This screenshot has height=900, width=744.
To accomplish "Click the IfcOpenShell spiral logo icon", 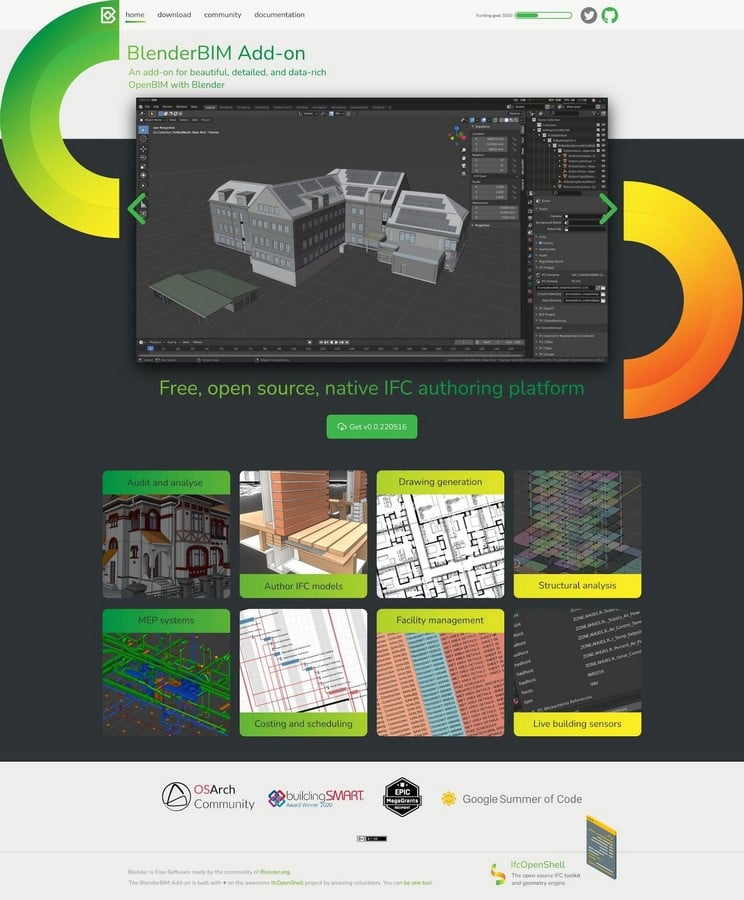I will (x=497, y=875).
